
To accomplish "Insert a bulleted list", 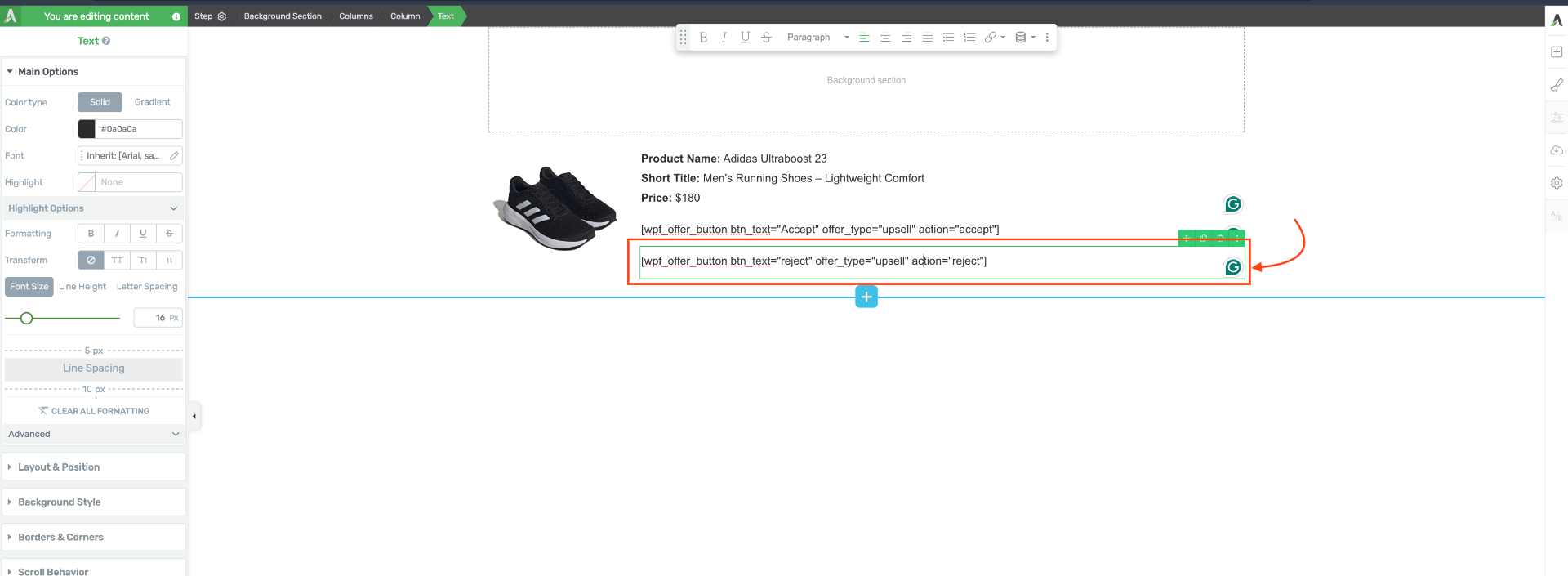I will [948, 38].
